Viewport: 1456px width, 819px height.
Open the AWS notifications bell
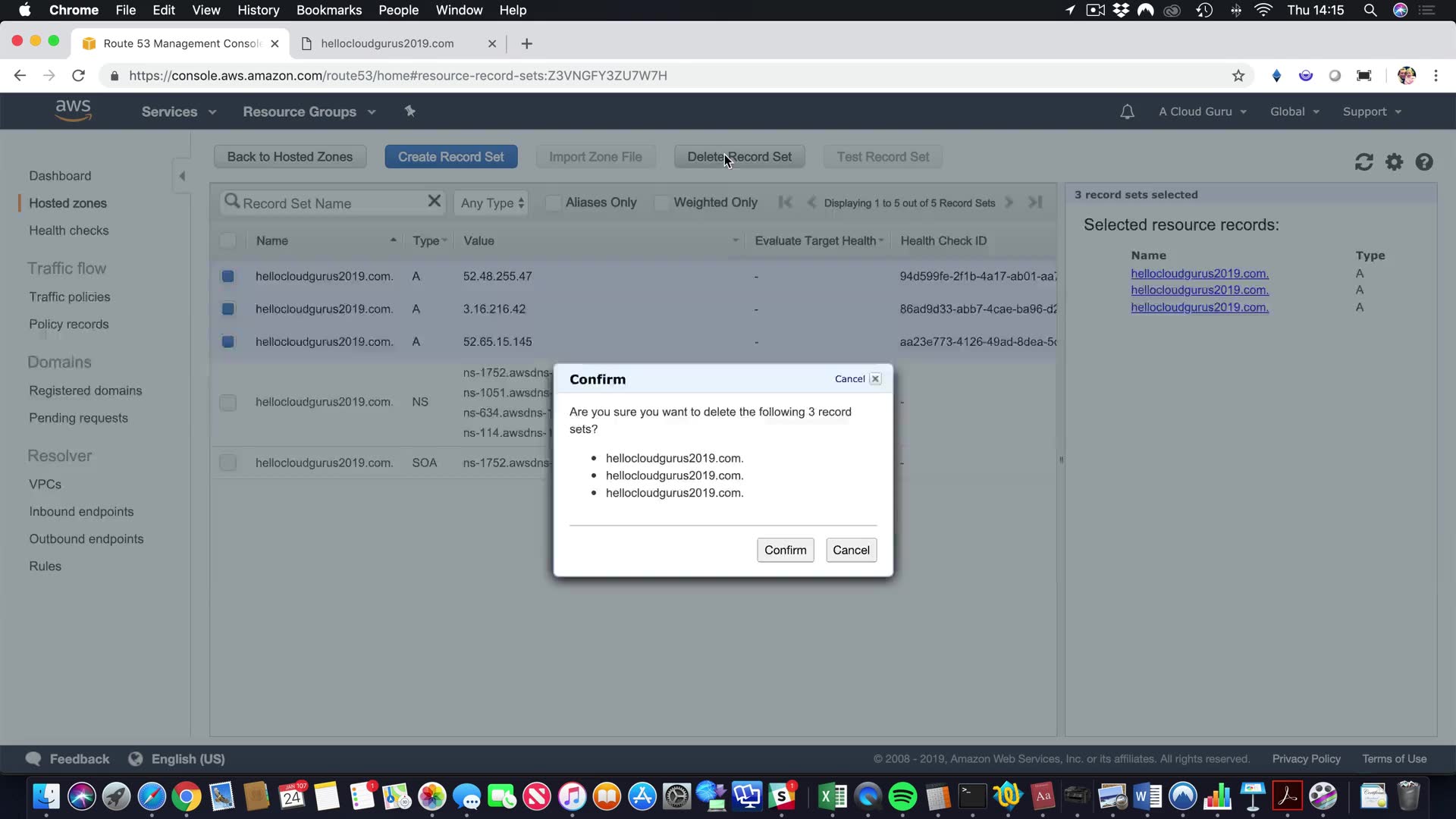click(x=1127, y=112)
